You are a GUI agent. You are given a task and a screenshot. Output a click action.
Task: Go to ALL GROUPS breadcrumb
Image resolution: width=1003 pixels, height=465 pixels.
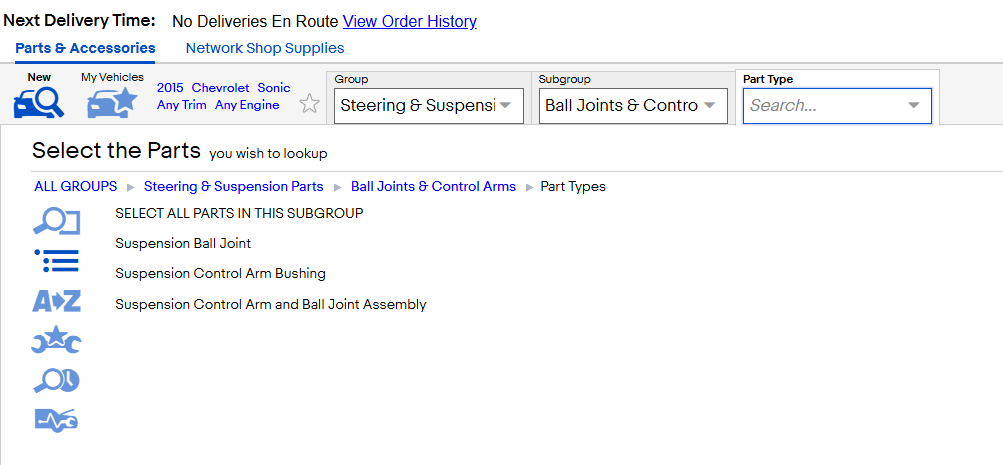pos(75,186)
